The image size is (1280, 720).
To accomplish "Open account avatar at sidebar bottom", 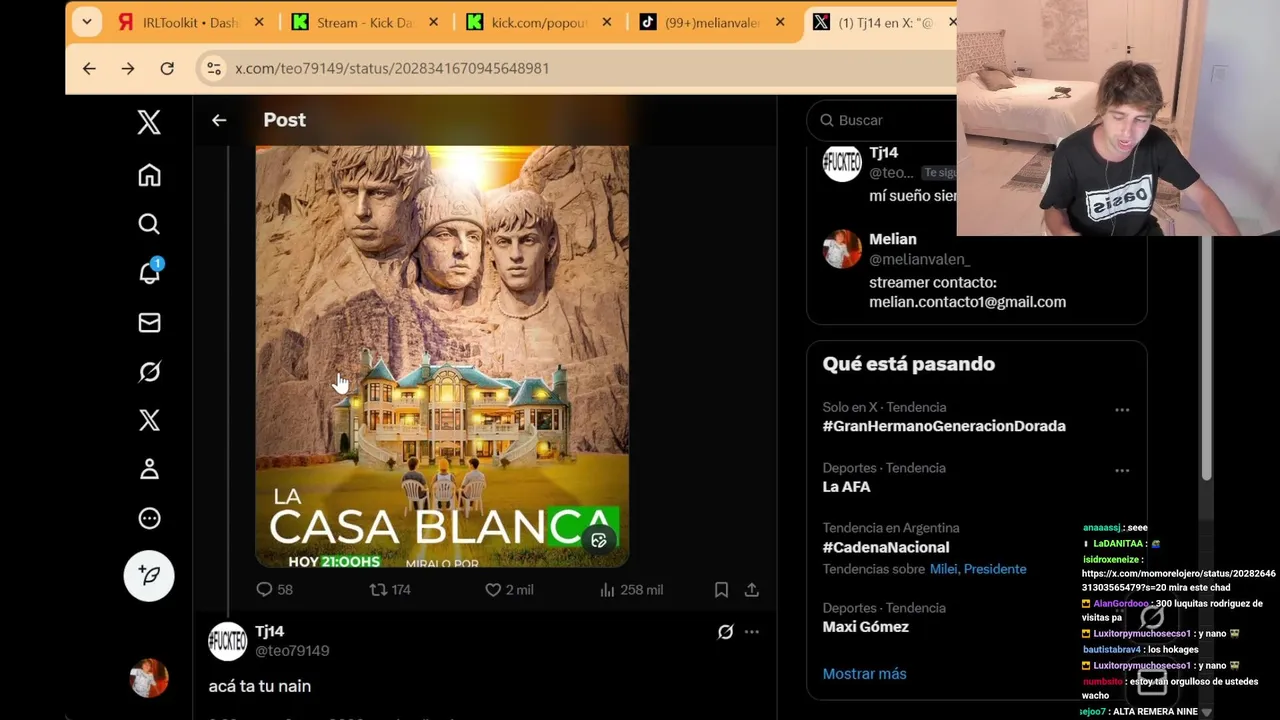I will (x=149, y=678).
